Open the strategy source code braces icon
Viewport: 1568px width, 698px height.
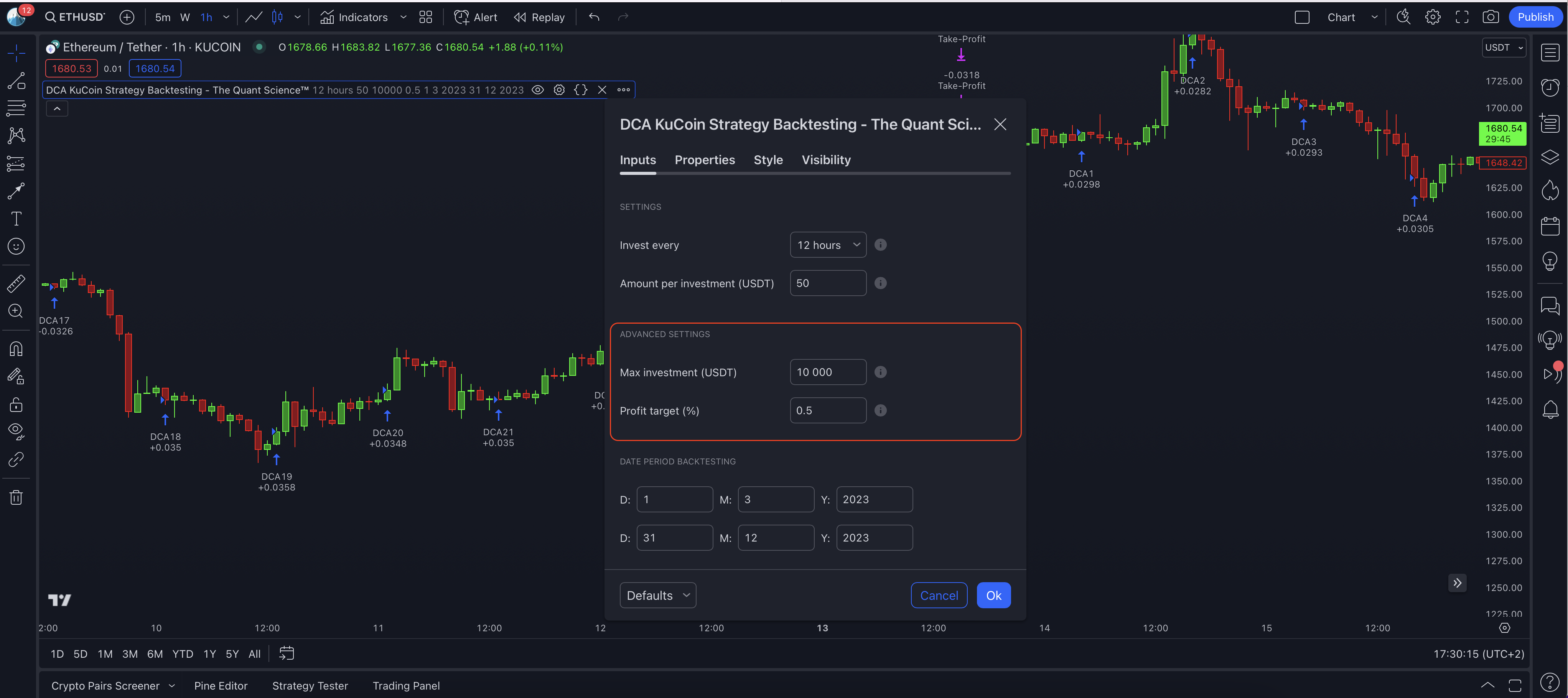pos(580,90)
